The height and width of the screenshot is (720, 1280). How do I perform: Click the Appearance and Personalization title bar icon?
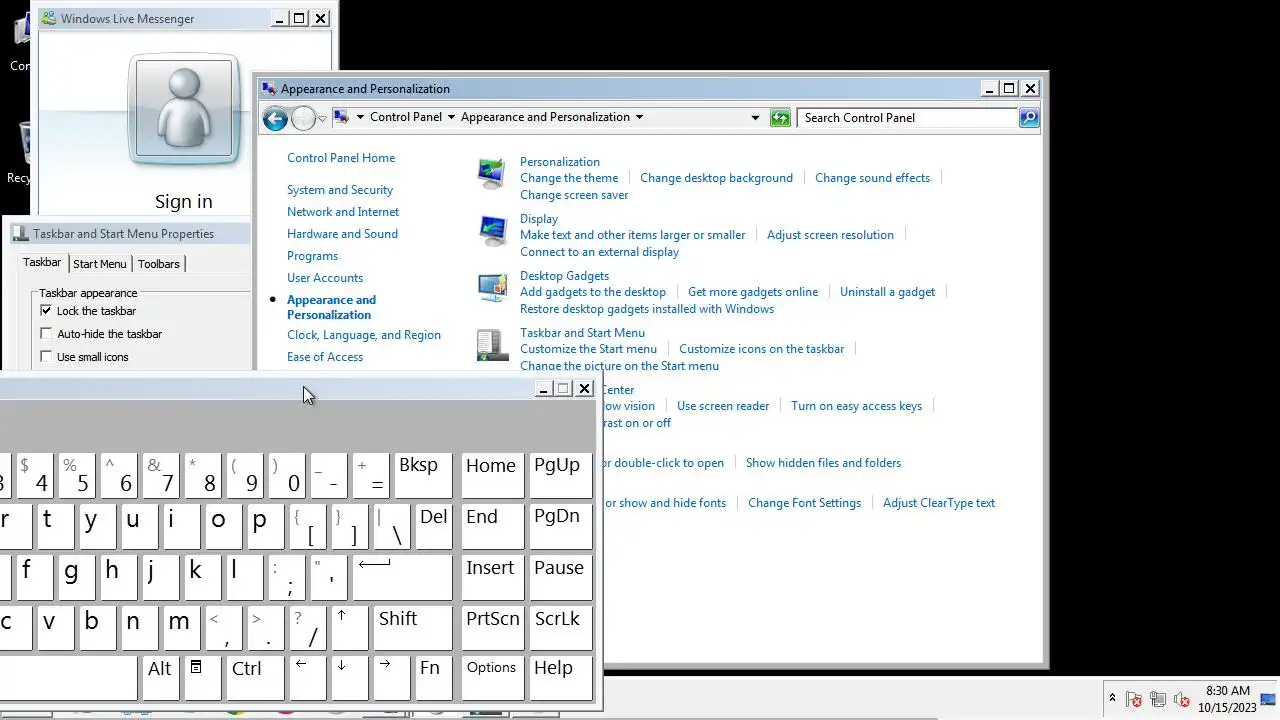coord(269,88)
